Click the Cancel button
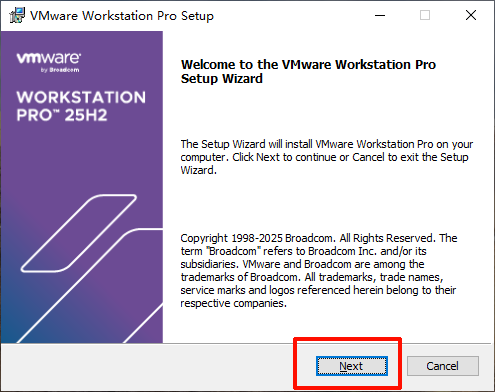 click(442, 366)
